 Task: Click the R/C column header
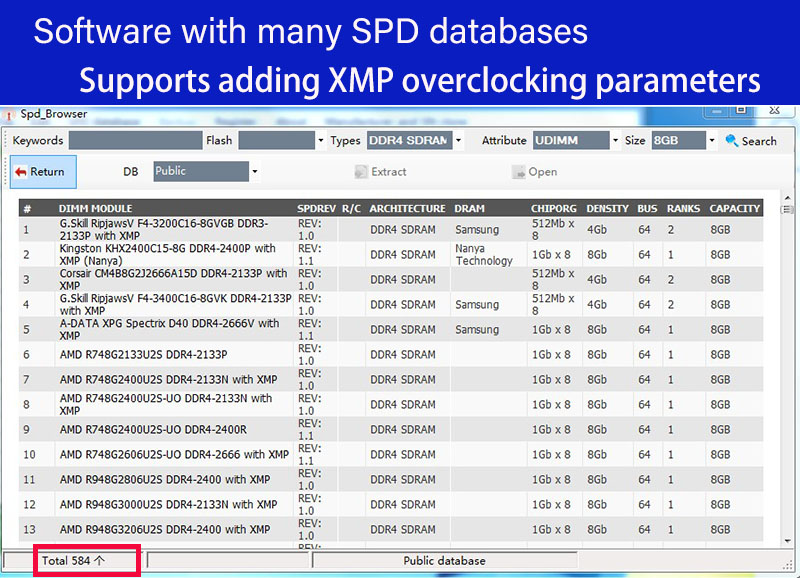(x=351, y=208)
